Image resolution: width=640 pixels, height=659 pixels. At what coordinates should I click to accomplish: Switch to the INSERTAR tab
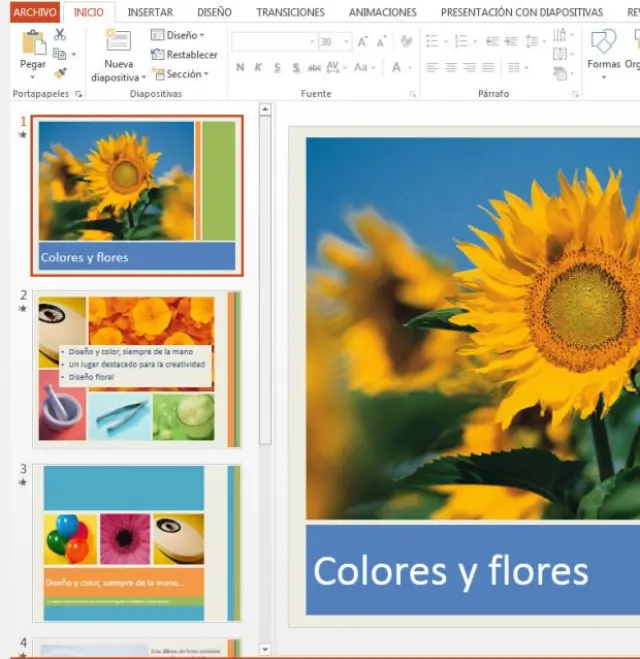150,12
